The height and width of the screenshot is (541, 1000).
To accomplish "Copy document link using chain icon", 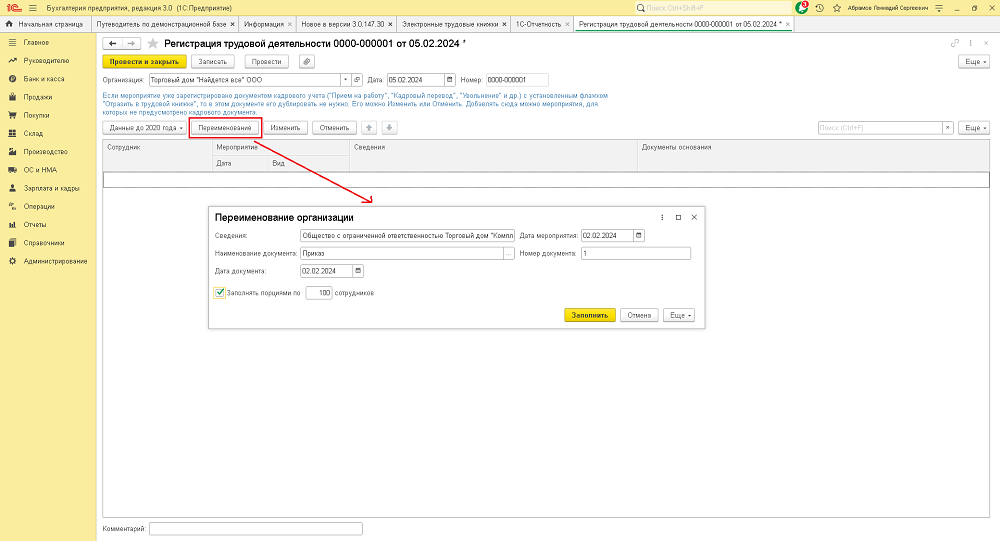I will point(955,44).
